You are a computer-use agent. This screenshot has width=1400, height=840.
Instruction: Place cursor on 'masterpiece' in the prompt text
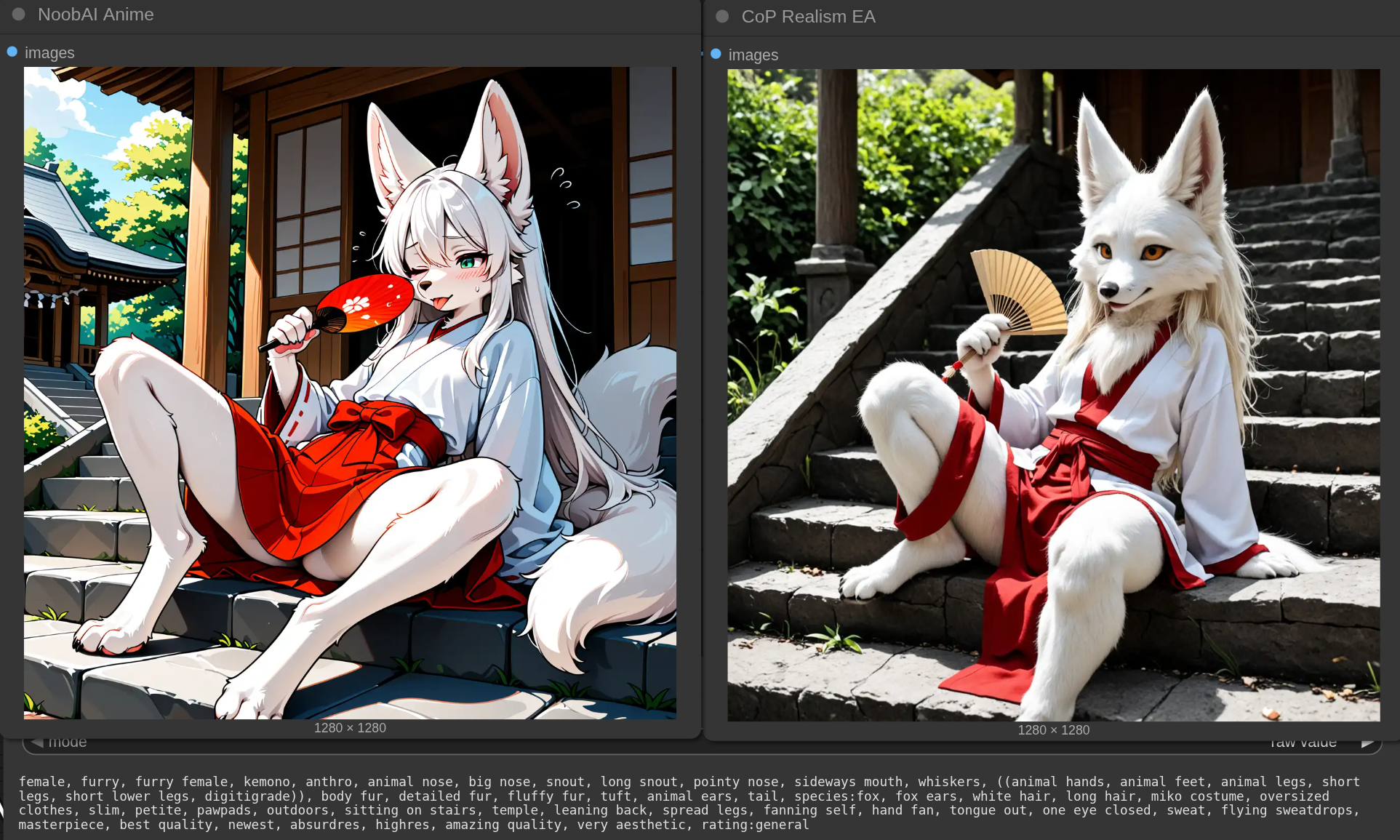(61, 825)
